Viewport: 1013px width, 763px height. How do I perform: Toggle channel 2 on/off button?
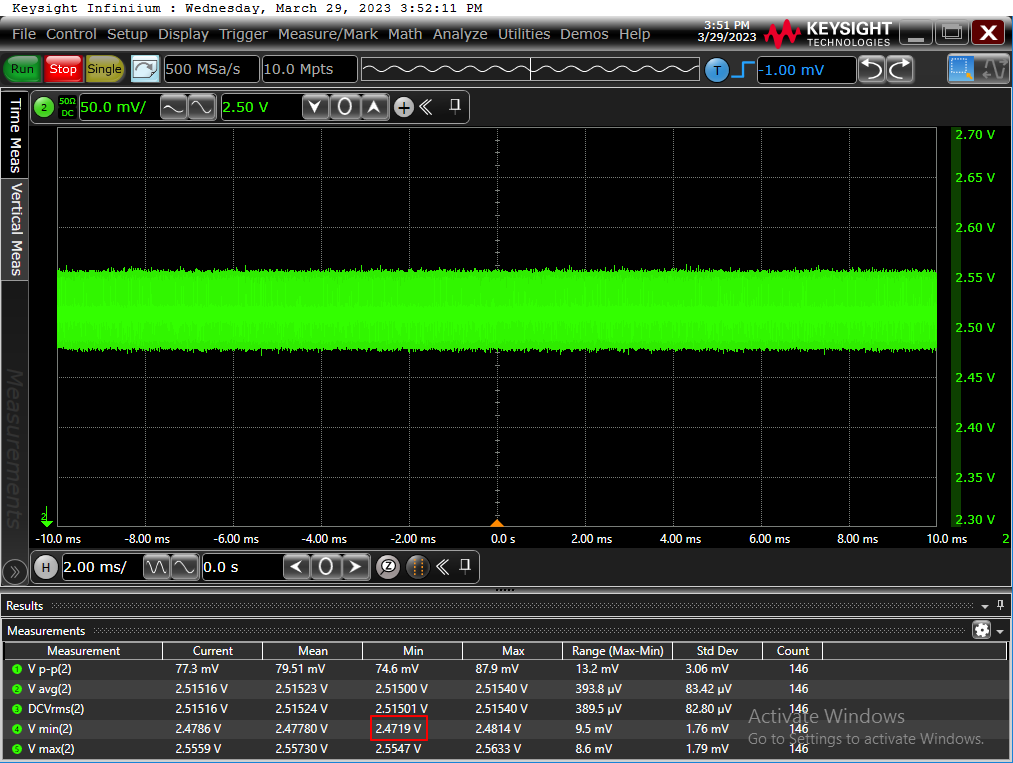click(44, 107)
